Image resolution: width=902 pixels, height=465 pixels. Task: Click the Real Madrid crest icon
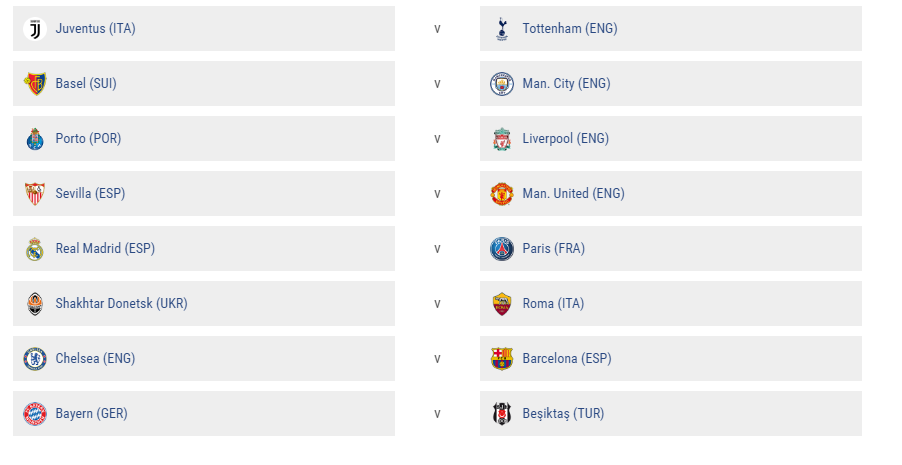coord(35,249)
